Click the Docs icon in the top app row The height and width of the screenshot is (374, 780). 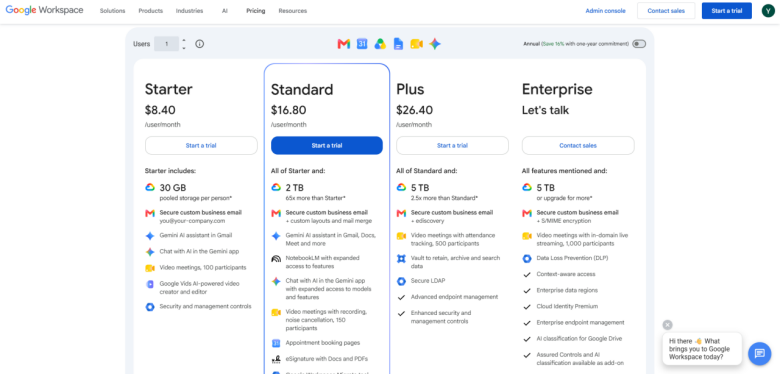(398, 44)
